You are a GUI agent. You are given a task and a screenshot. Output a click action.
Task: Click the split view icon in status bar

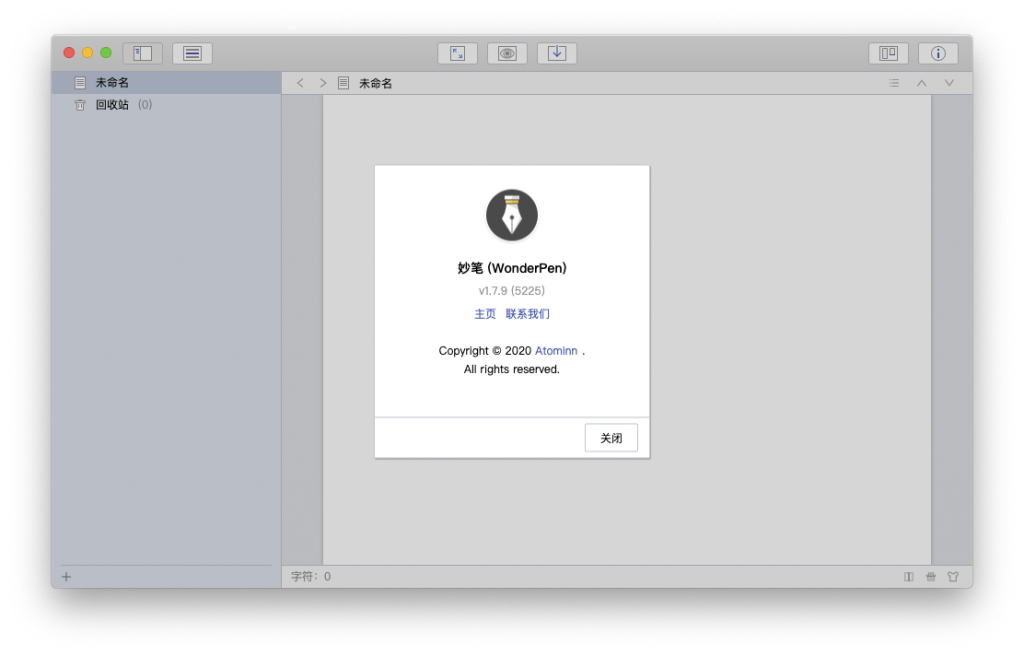click(908, 576)
